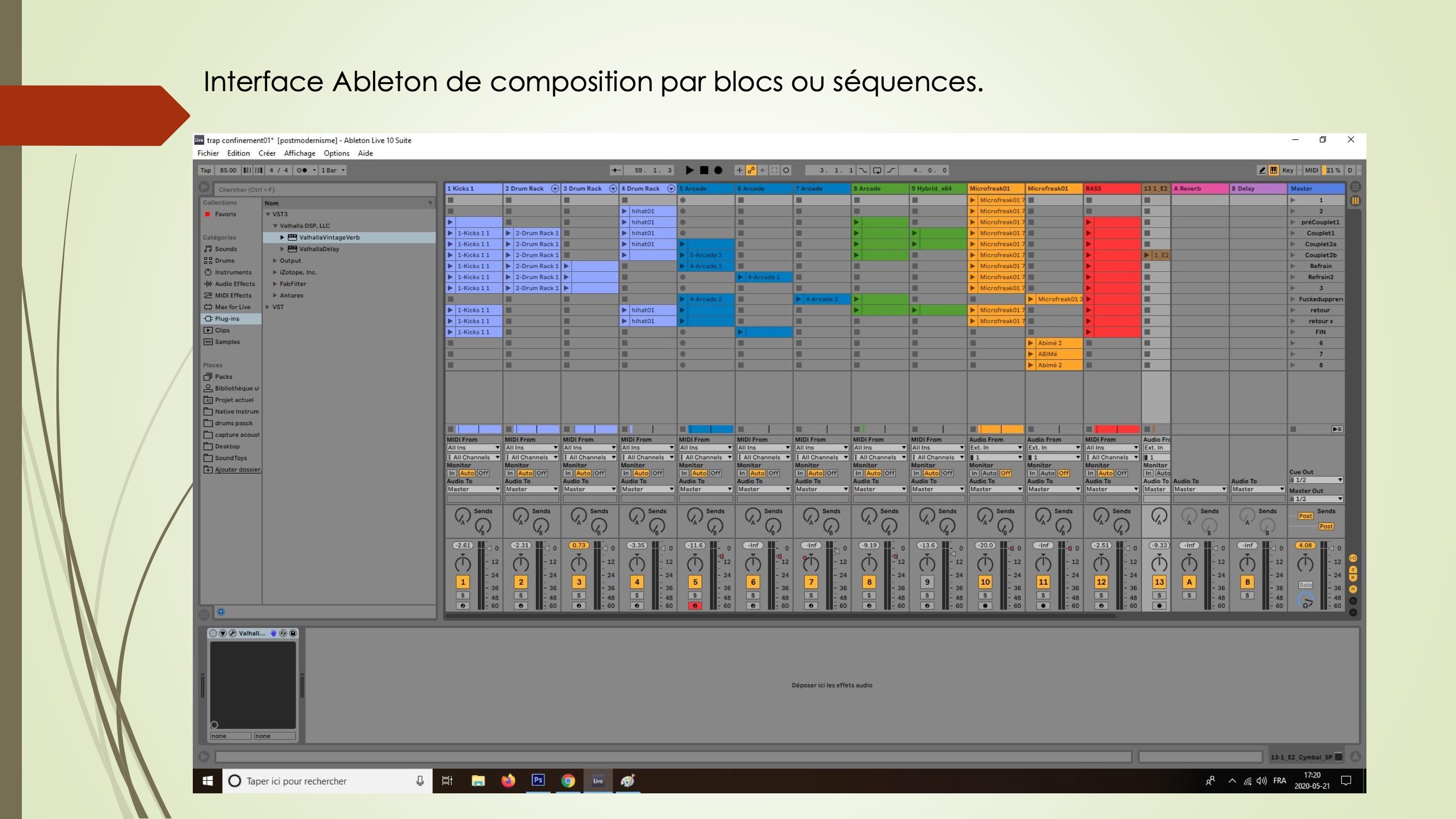Expand the FabFilter folder
The height and width of the screenshot is (819, 1456).
pyautogui.click(x=275, y=284)
